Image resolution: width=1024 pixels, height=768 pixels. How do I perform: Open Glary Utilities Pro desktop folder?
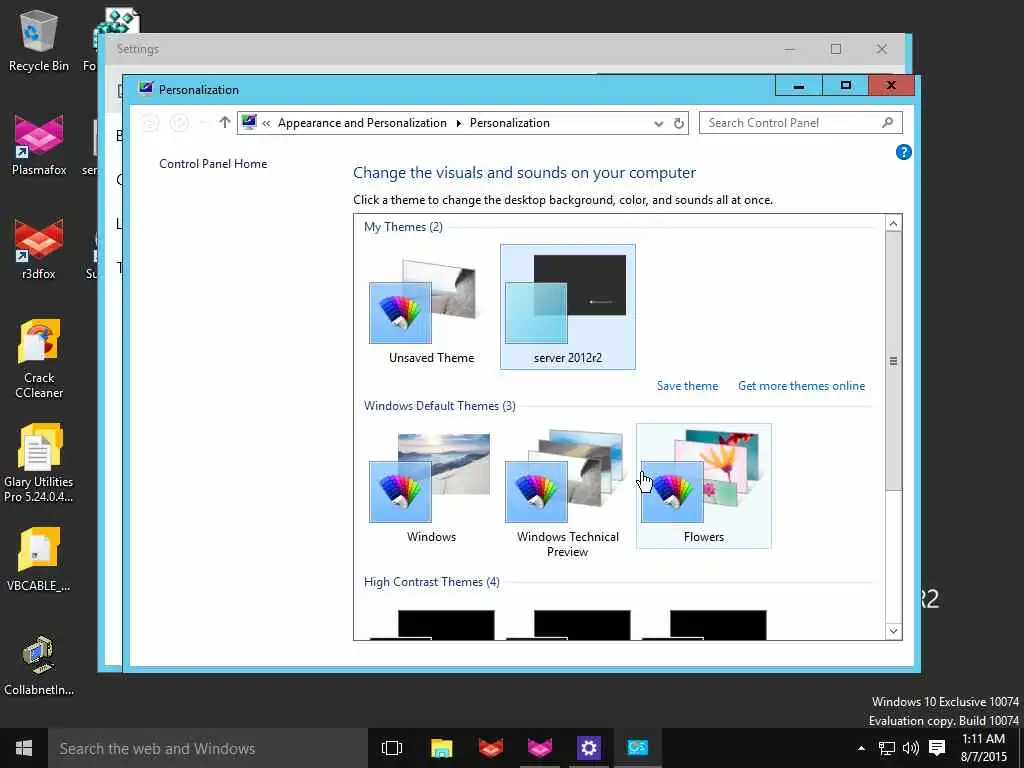pyautogui.click(x=39, y=462)
